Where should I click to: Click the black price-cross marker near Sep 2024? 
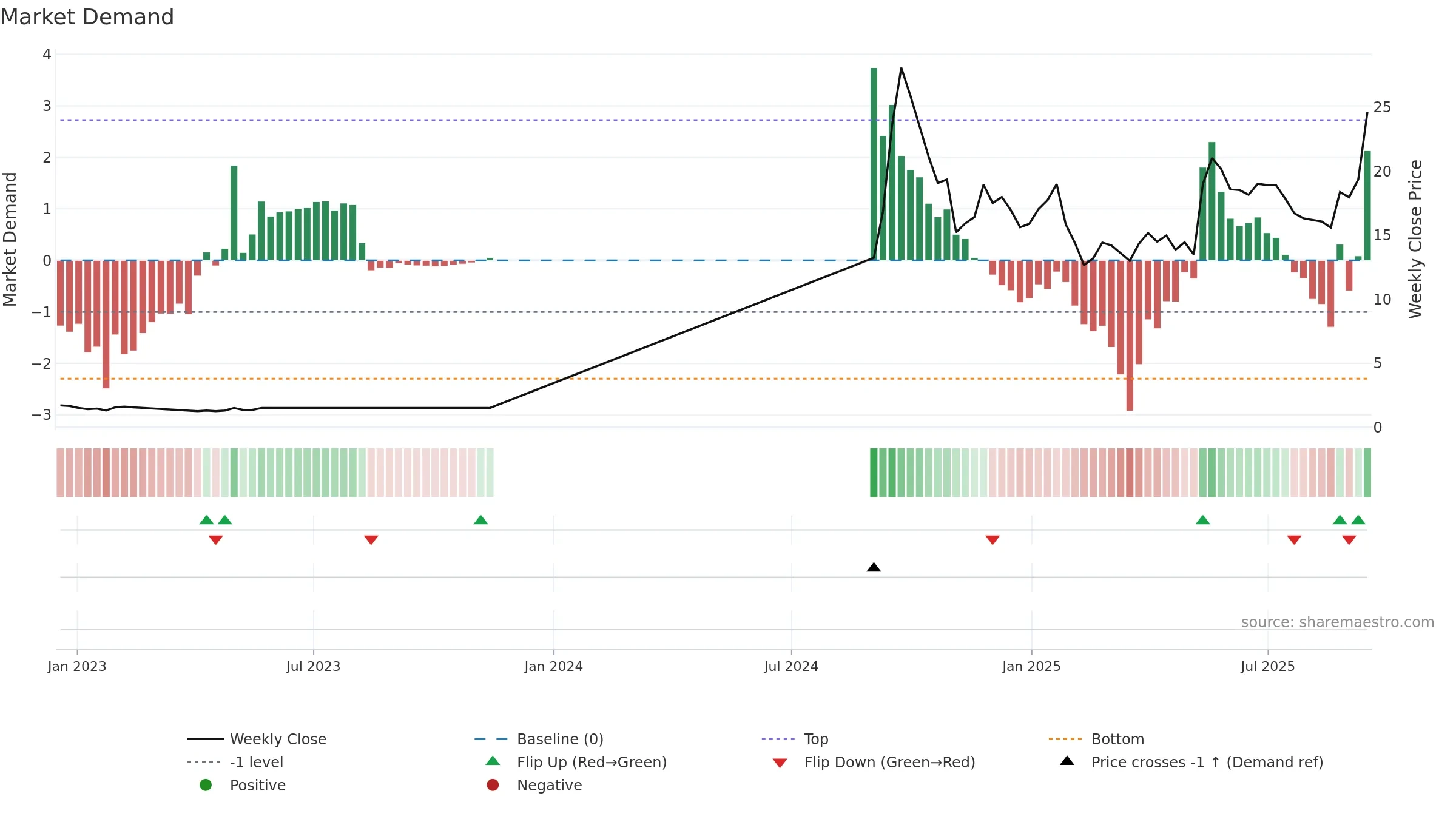coord(874,567)
